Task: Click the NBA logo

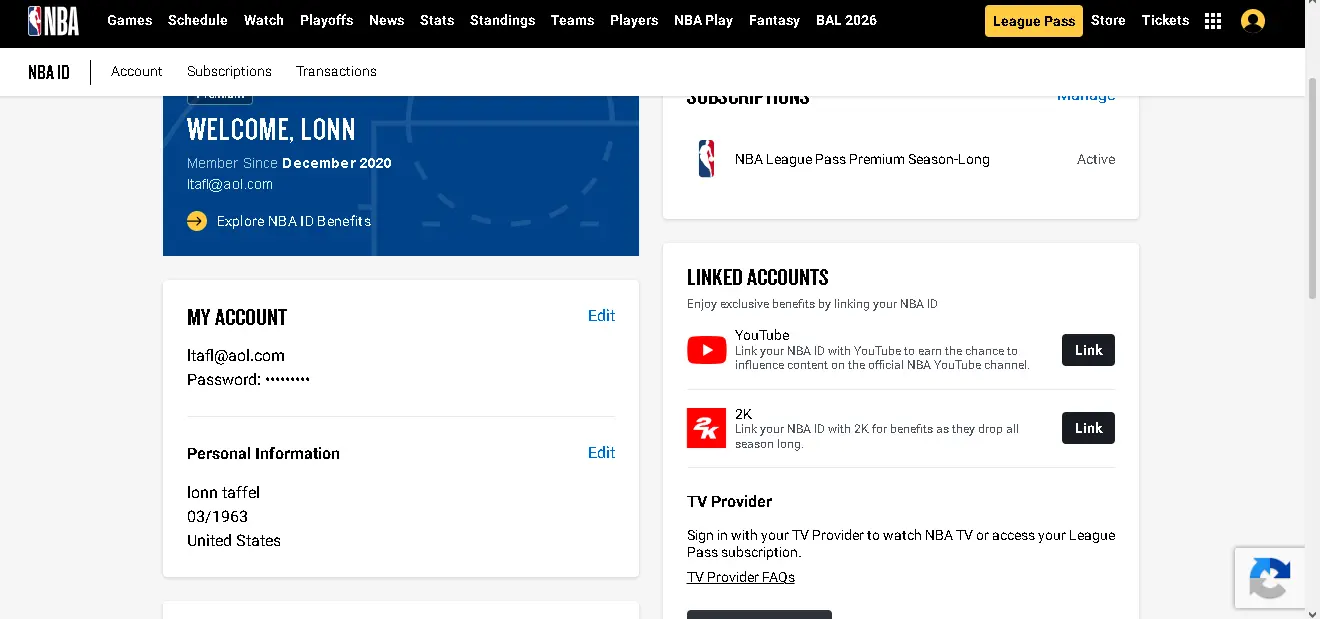Action: (x=53, y=20)
